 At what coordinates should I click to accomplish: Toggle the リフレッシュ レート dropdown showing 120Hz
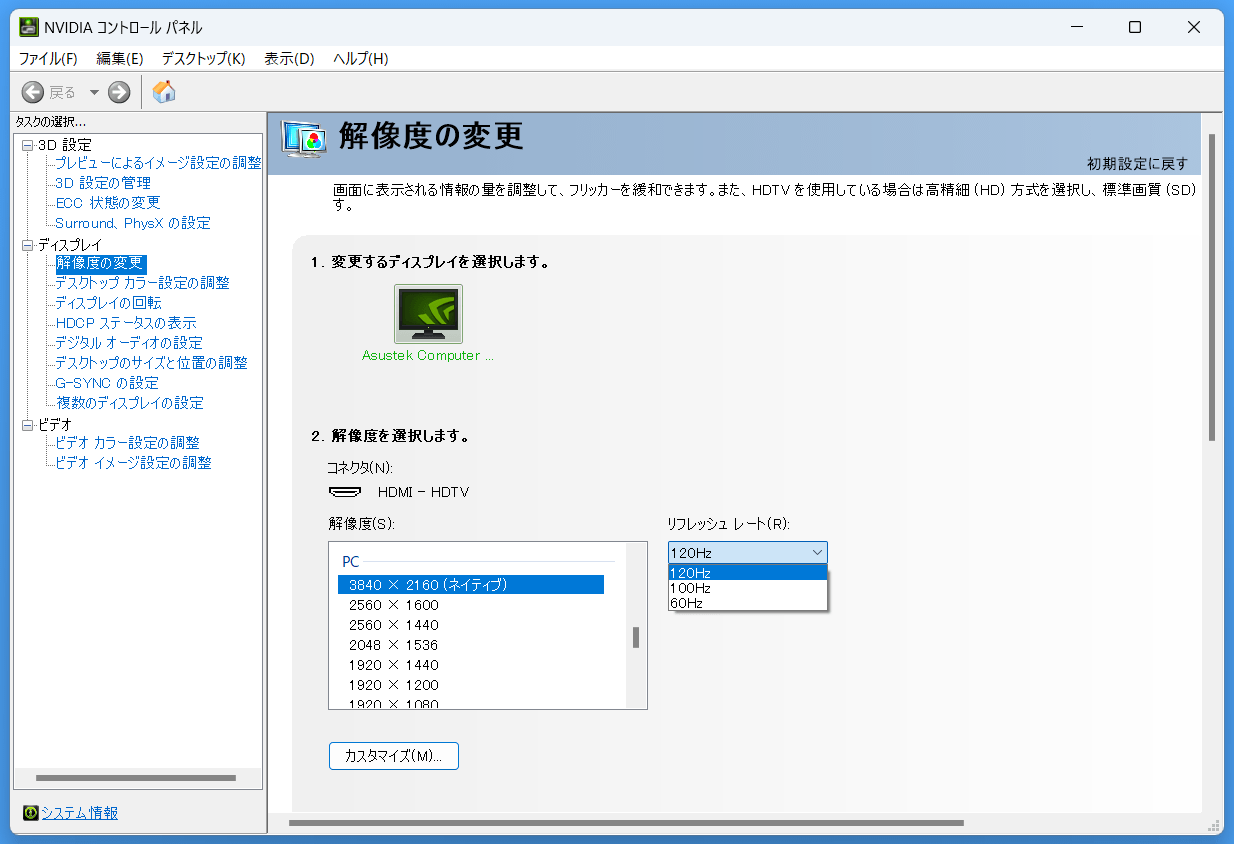point(748,552)
